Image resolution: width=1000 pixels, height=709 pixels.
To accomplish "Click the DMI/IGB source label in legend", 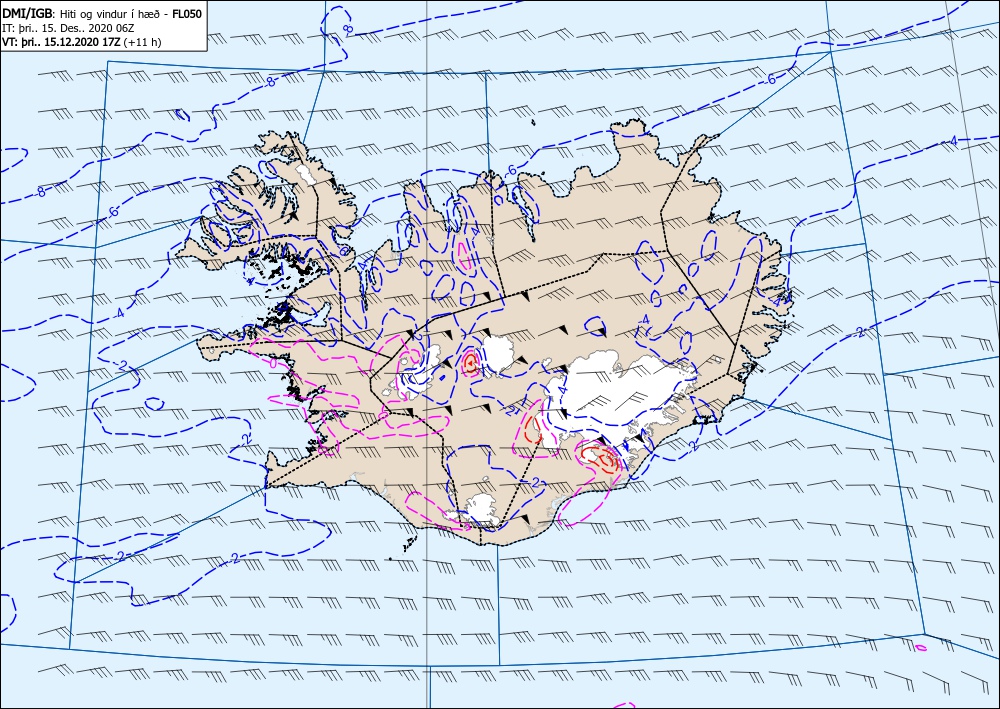I will tap(29, 13).
